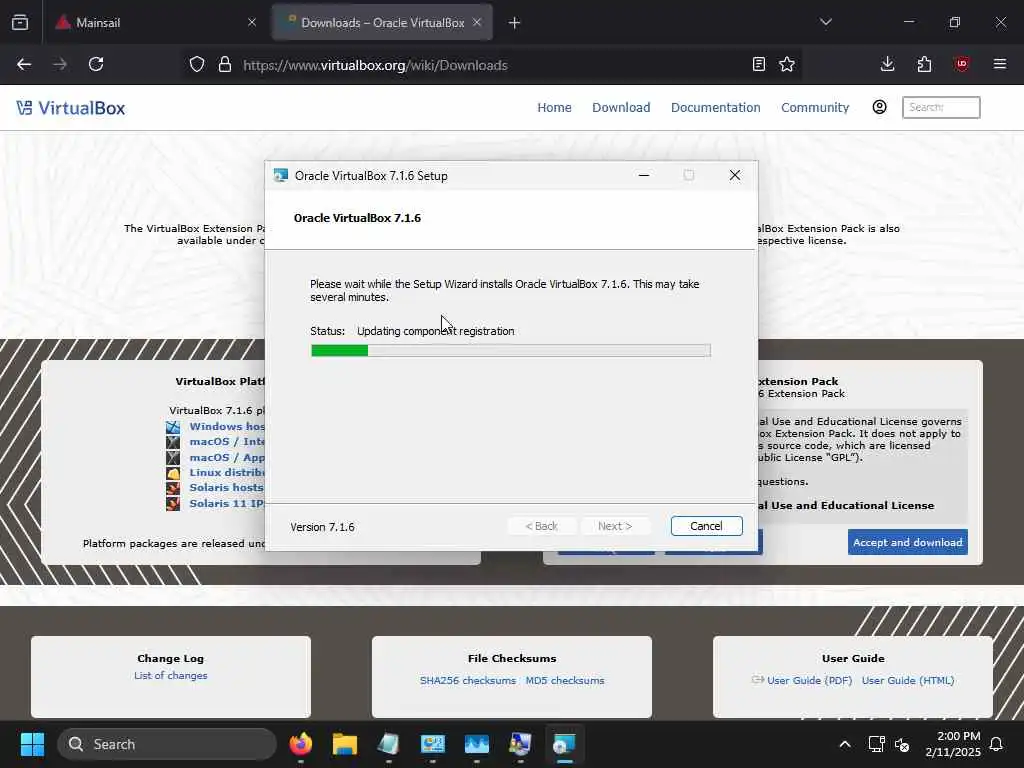The width and height of the screenshot is (1024, 768).
Task: Minimize the Oracle VirtualBox Setup dialog
Action: pos(644,175)
